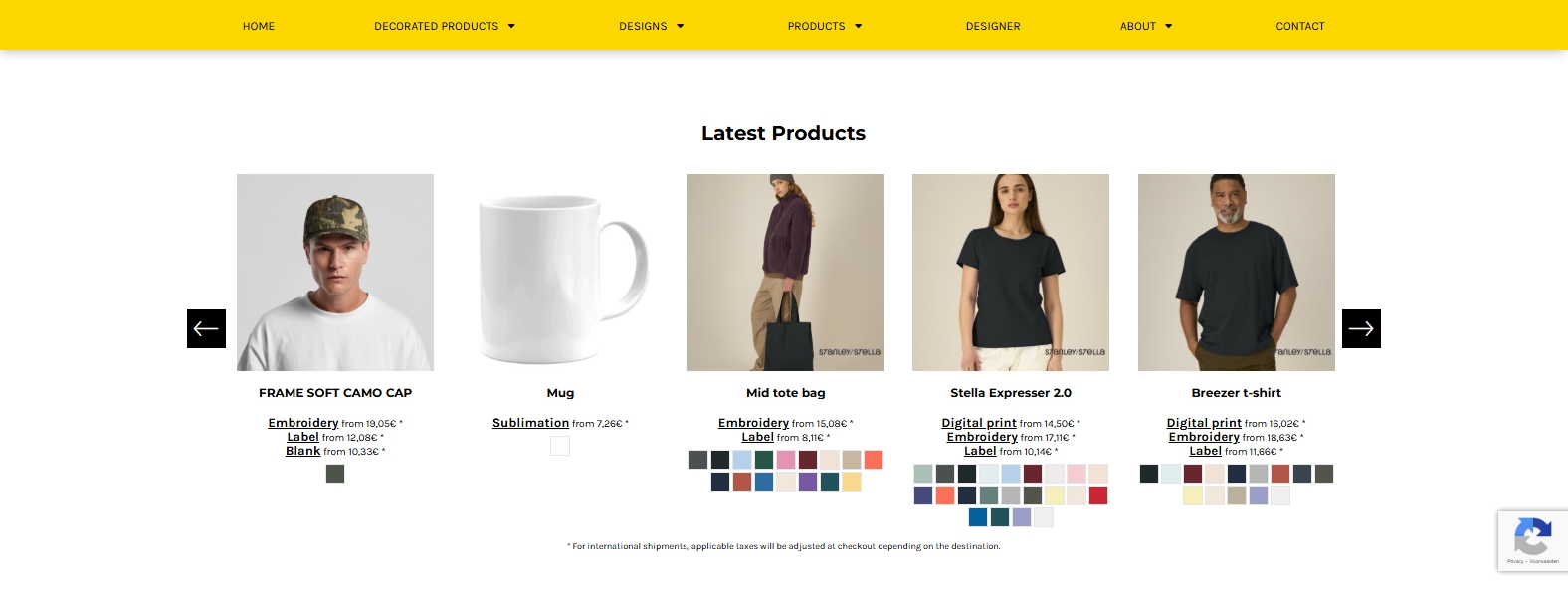Open the Mug product image

560,273
